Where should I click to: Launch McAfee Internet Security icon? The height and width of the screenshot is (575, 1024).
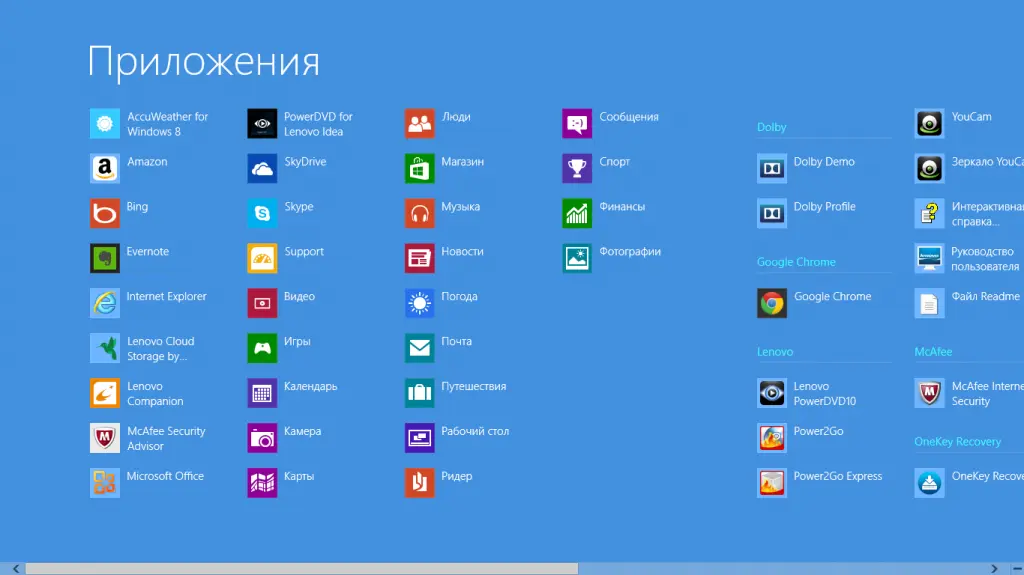click(x=929, y=393)
